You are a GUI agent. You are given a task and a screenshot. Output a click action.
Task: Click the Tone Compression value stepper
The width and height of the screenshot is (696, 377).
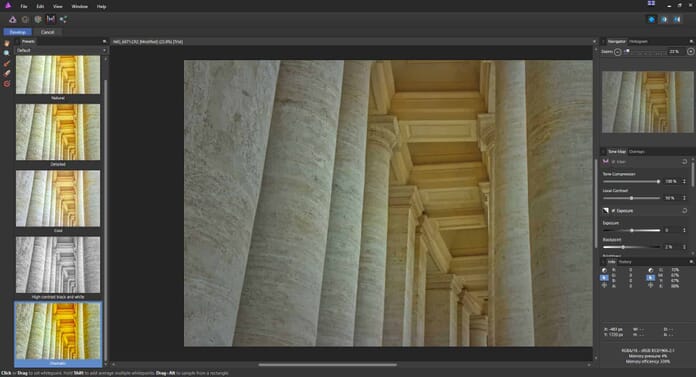(684, 181)
